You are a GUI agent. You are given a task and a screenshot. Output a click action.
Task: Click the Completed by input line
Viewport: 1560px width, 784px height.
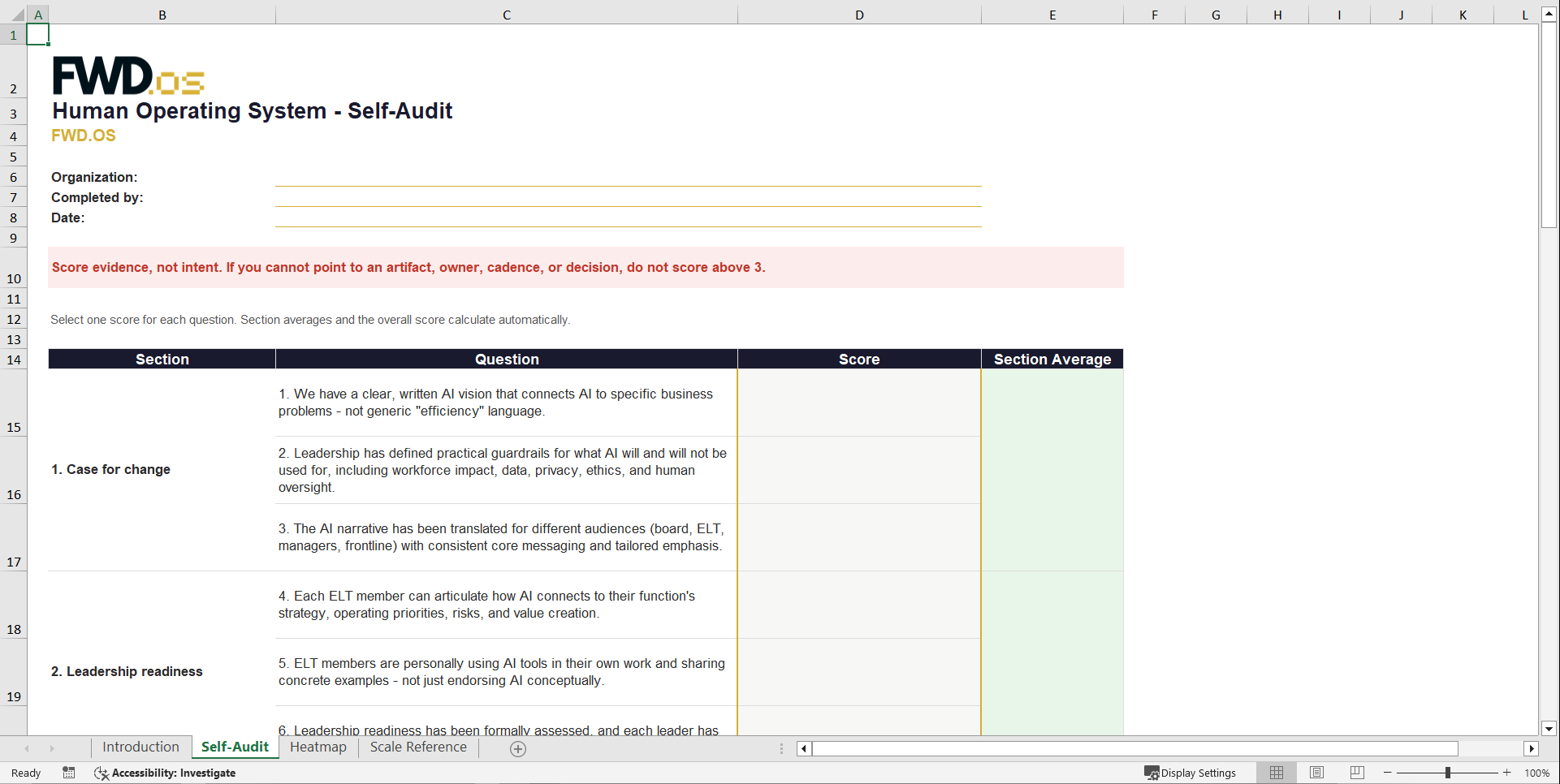pos(629,197)
